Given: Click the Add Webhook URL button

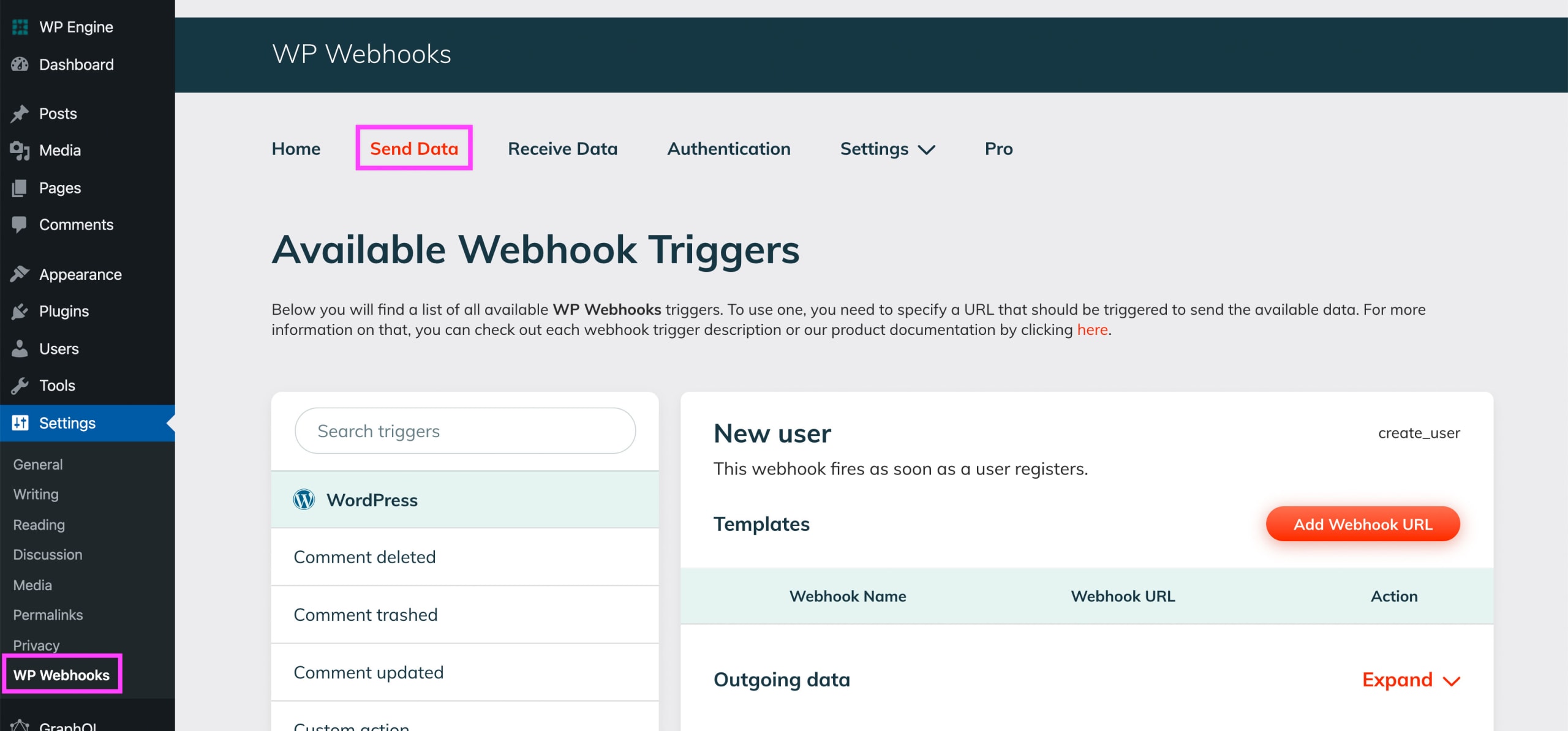Looking at the screenshot, I should [x=1362, y=524].
